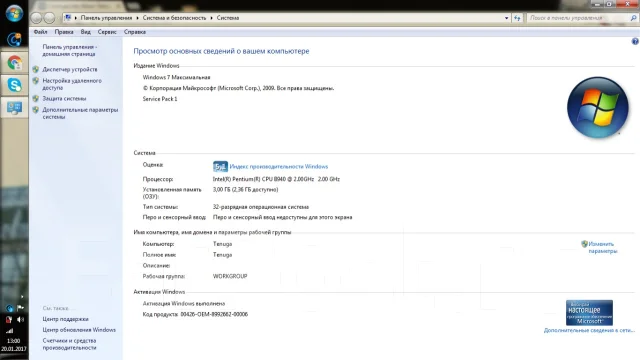
Task: Open 'Диспетчер устройств' link
Action: [x=70, y=69]
